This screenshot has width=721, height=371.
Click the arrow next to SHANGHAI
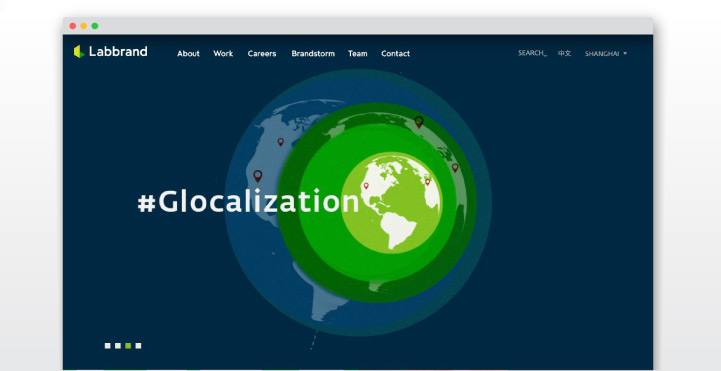coord(625,54)
